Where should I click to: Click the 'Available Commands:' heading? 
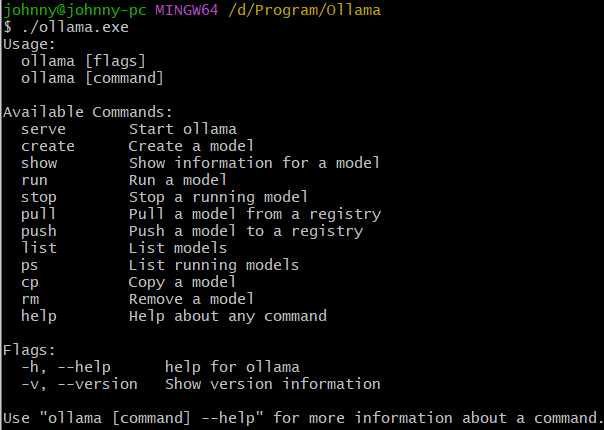[x=87, y=112]
